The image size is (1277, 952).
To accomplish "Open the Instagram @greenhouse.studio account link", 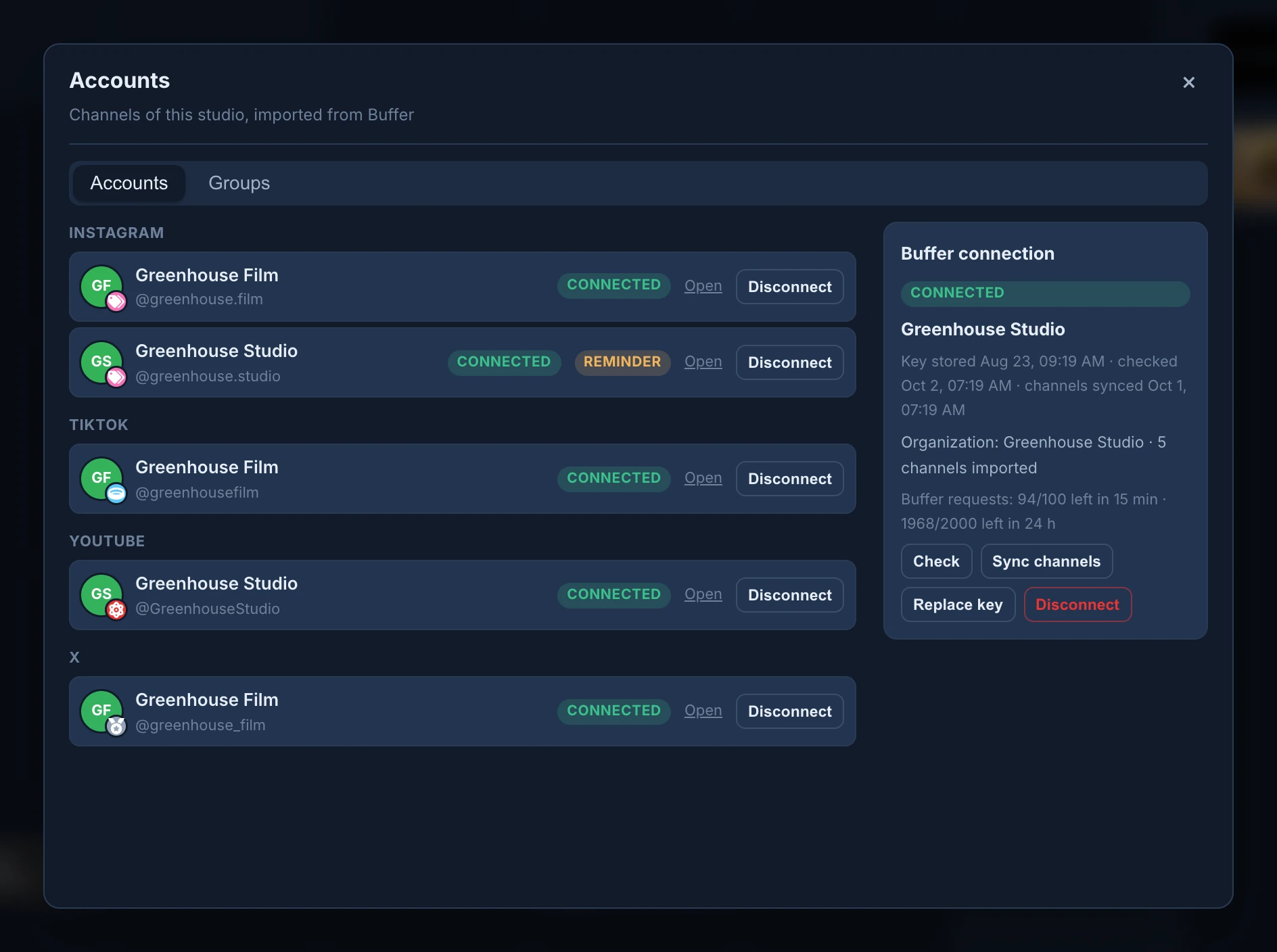I will coord(703,362).
